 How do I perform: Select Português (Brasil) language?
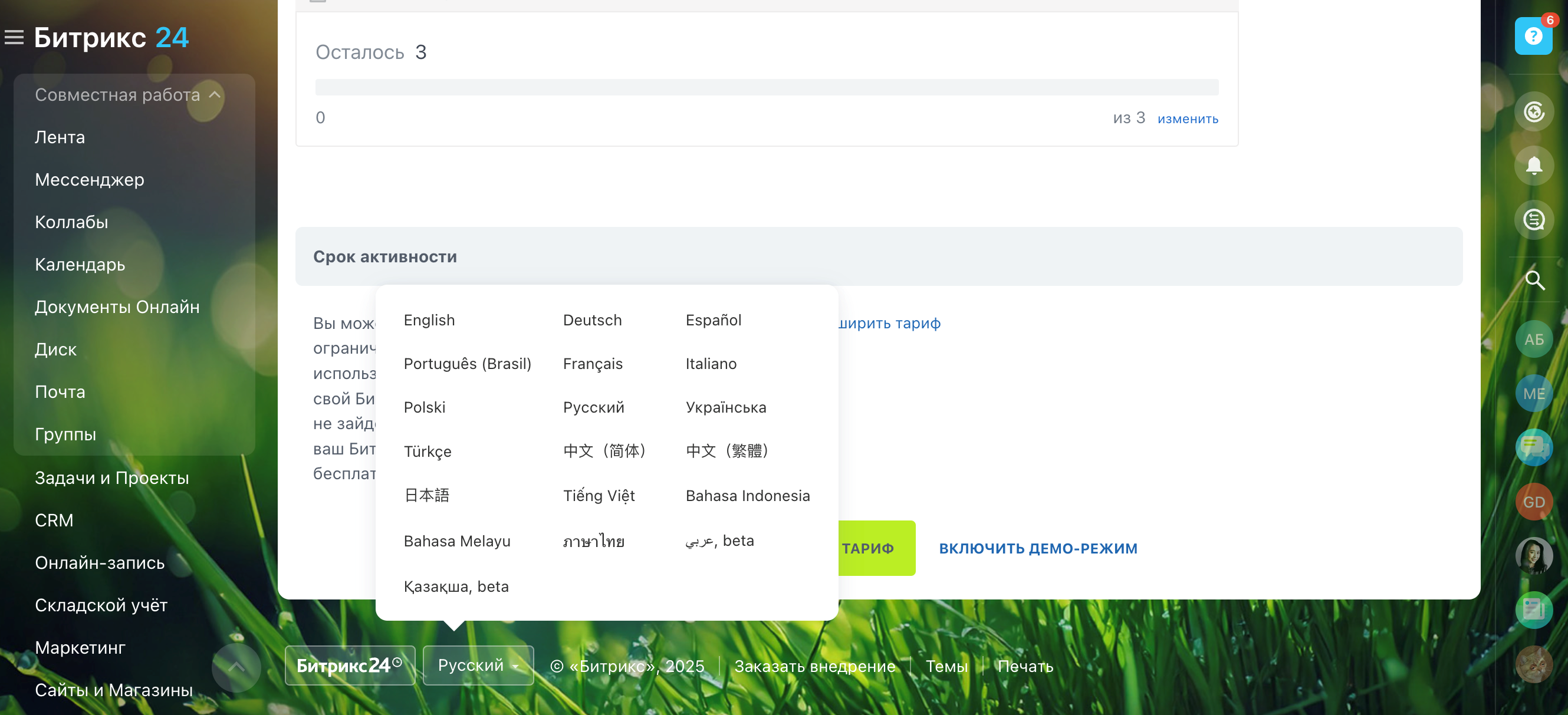pos(468,364)
